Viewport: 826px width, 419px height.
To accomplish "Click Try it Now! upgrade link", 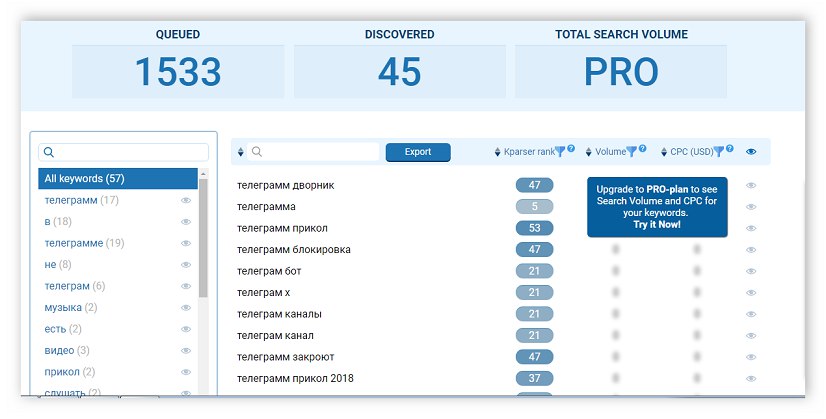I will tap(657, 225).
